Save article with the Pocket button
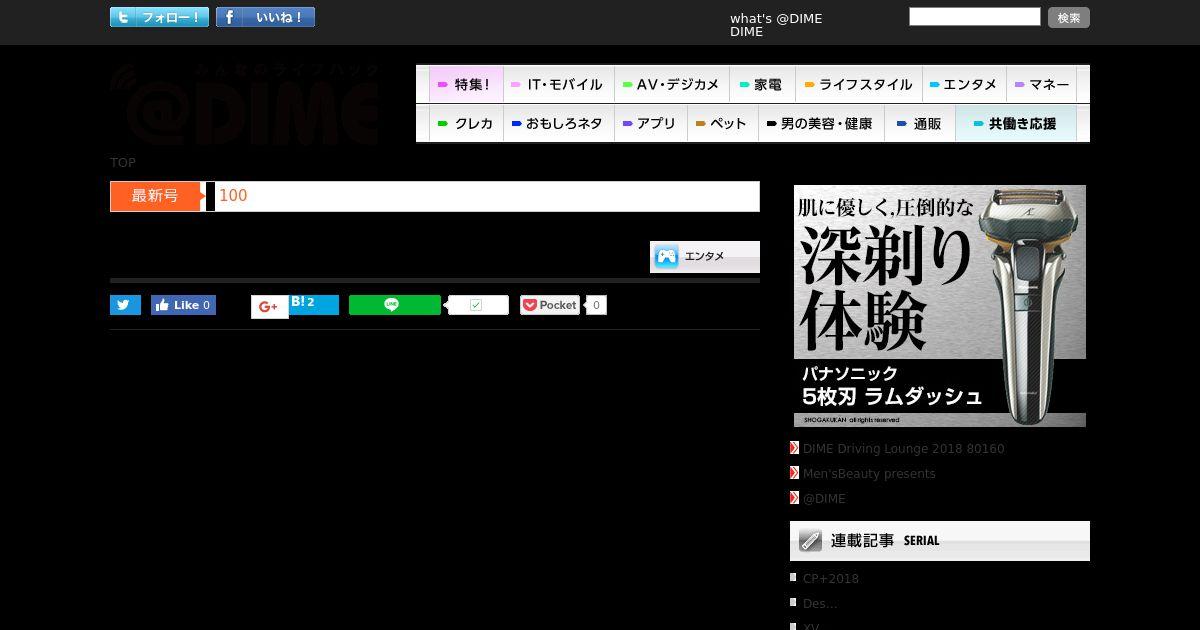This screenshot has height=630, width=1200. 550,305
